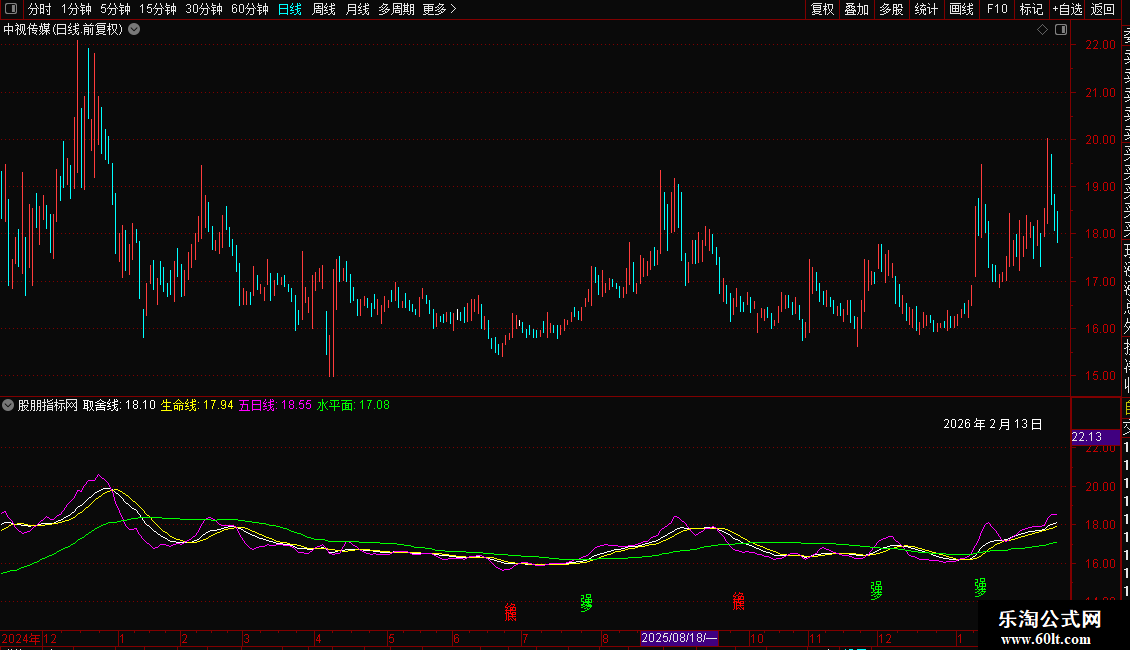Select the 60分钟 timeframe
1130x650 pixels.
[249, 9]
